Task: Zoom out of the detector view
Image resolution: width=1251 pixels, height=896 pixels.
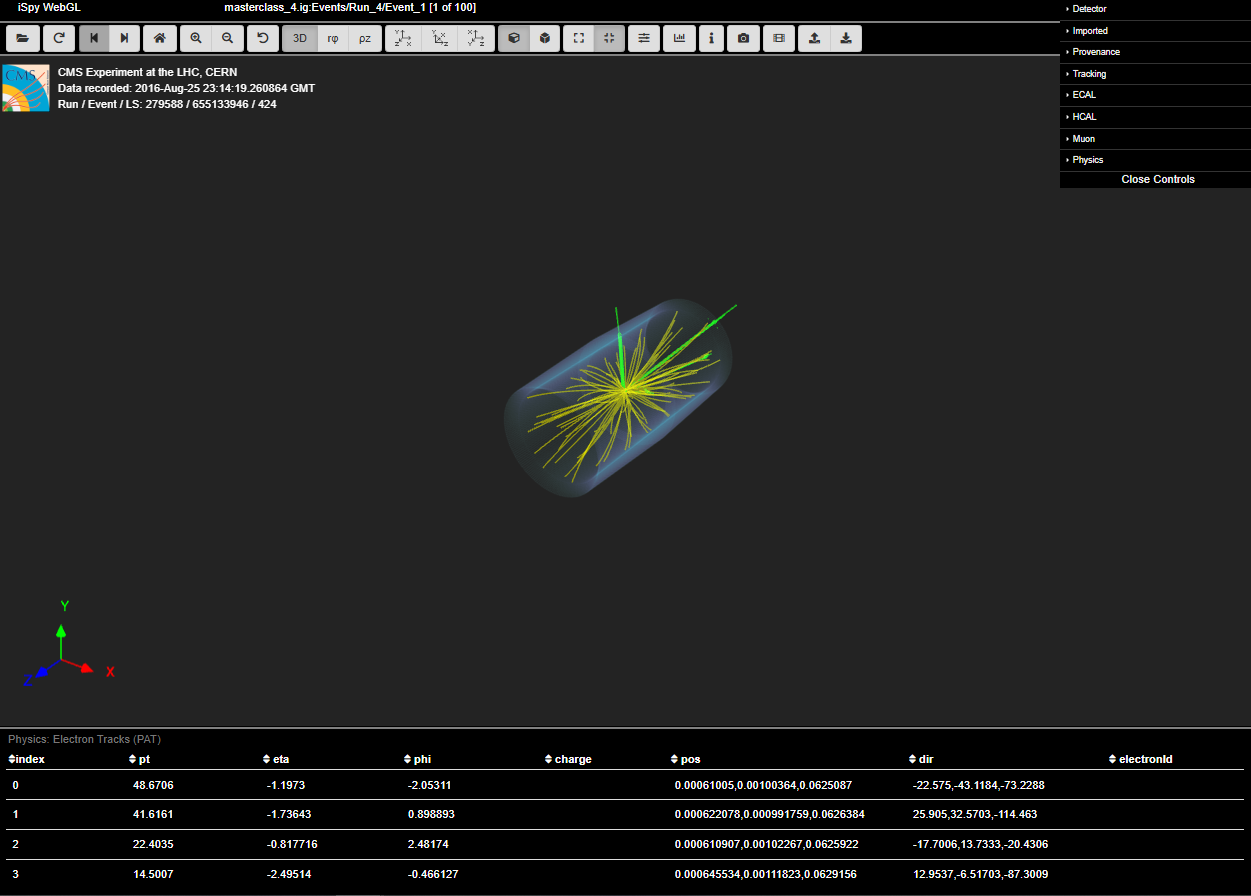Action: 228,38
